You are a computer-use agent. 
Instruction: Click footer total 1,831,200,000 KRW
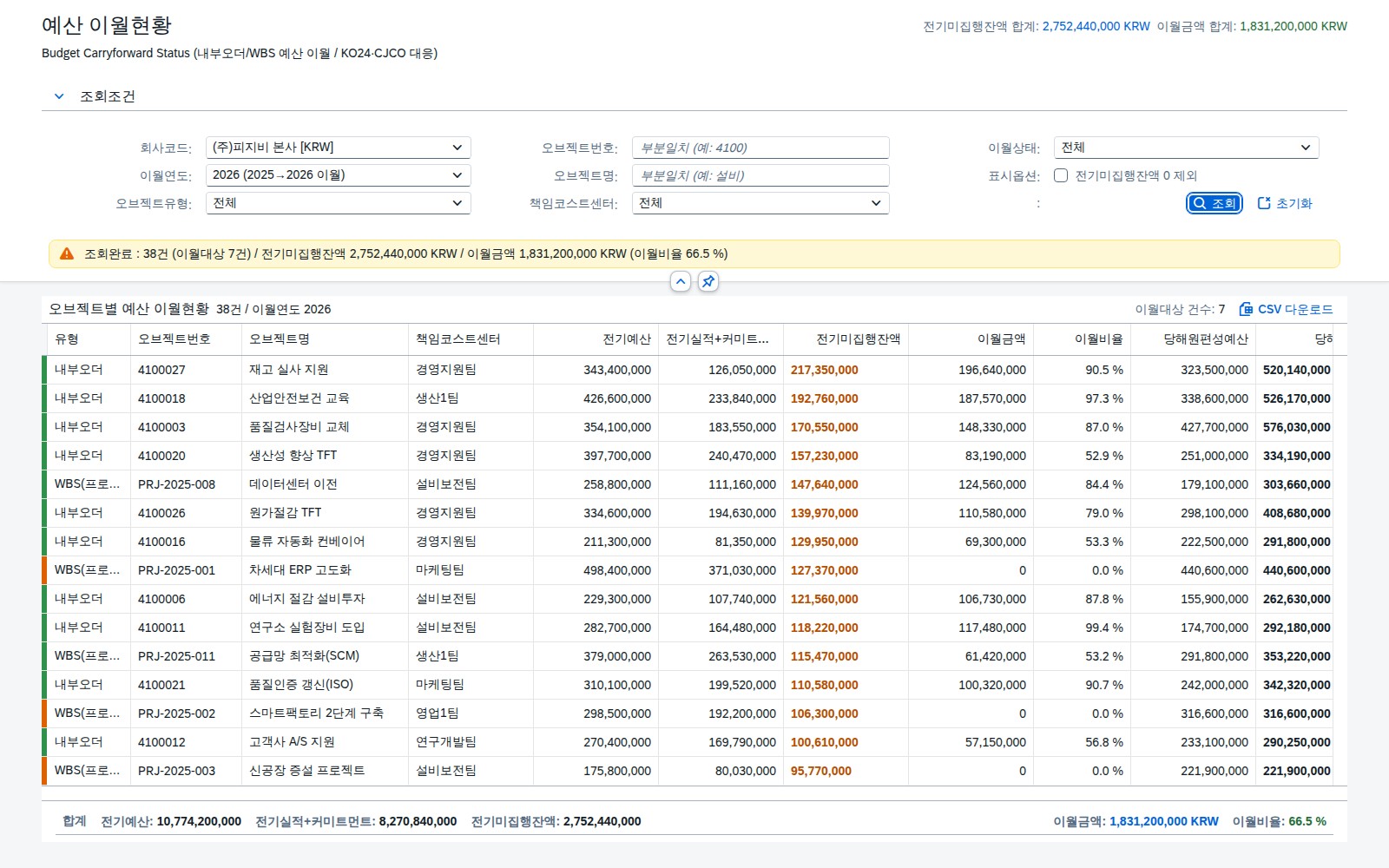1164,821
